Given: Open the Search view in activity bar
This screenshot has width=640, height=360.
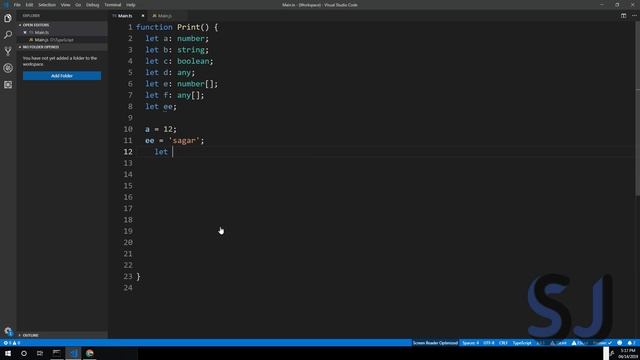Looking at the screenshot, I should coord(8,35).
